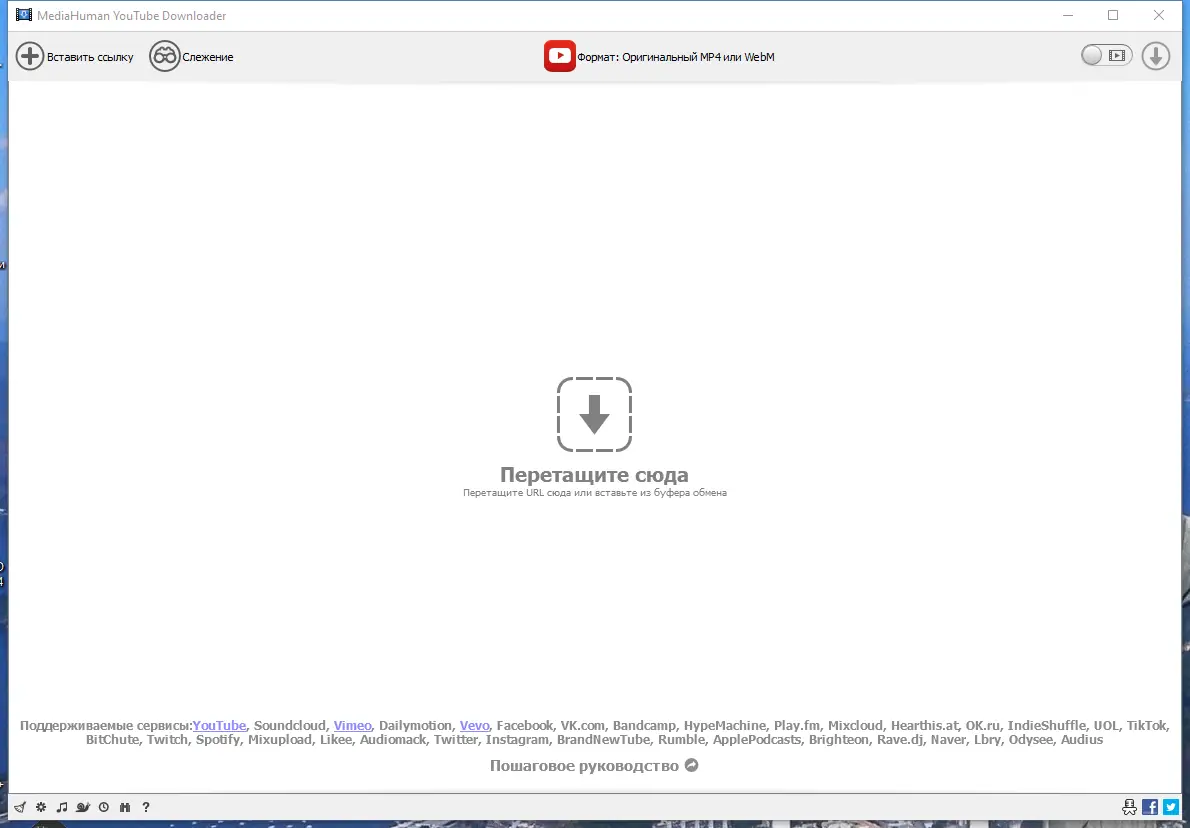Screen dimensions: 1190x828
Task: Click the Twitter service name in the list
Action: coord(455,739)
